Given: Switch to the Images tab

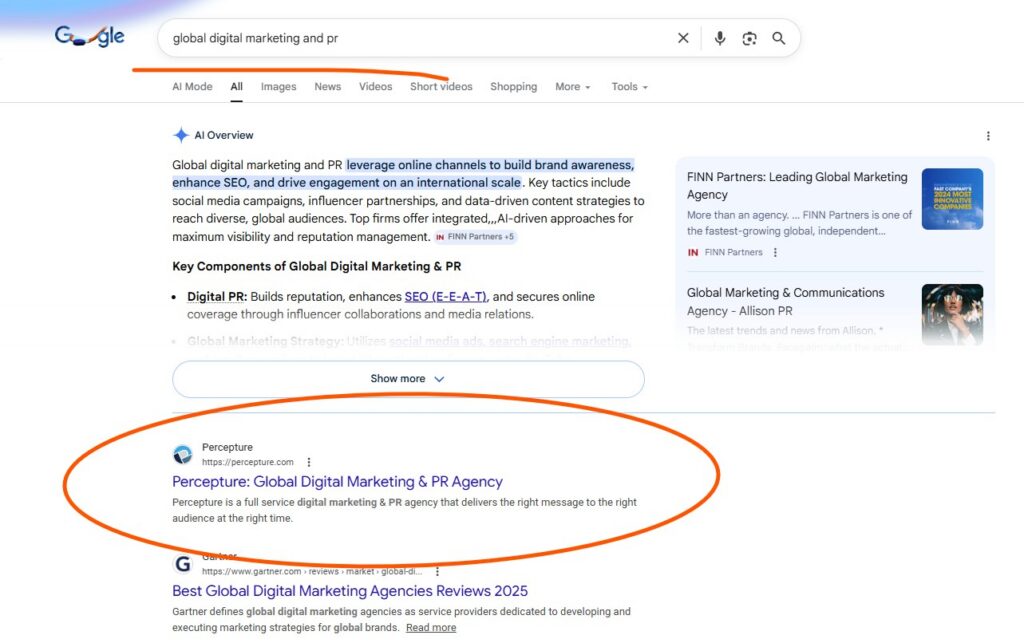Looking at the screenshot, I should click(x=278, y=87).
